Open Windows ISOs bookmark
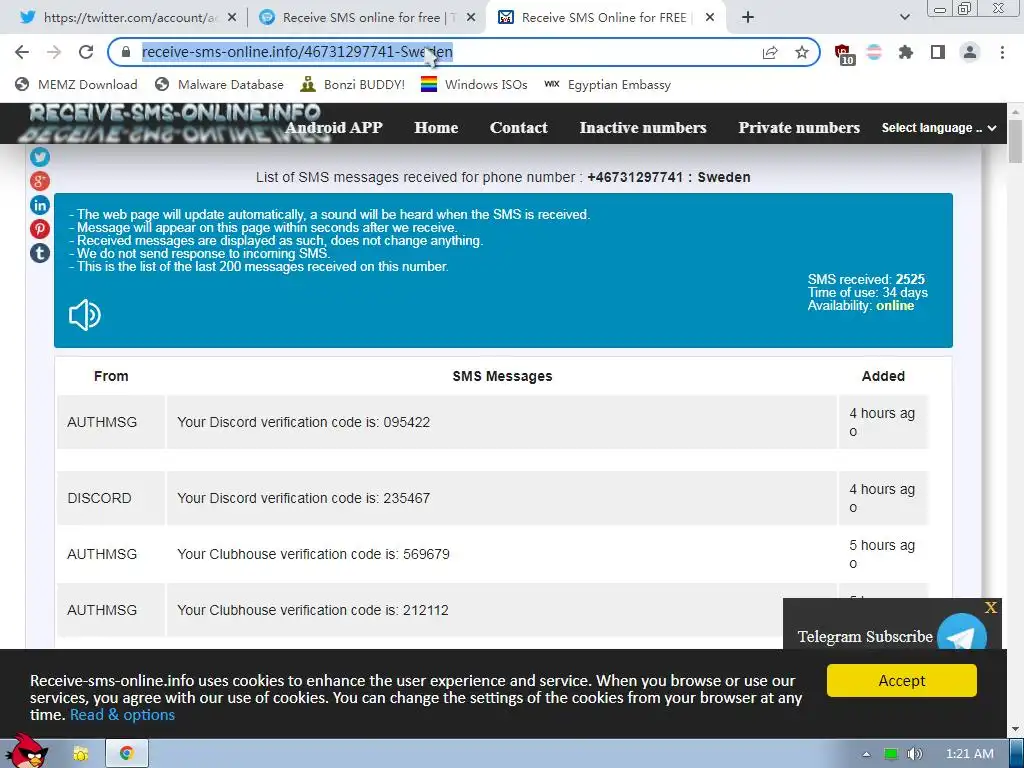 click(474, 84)
